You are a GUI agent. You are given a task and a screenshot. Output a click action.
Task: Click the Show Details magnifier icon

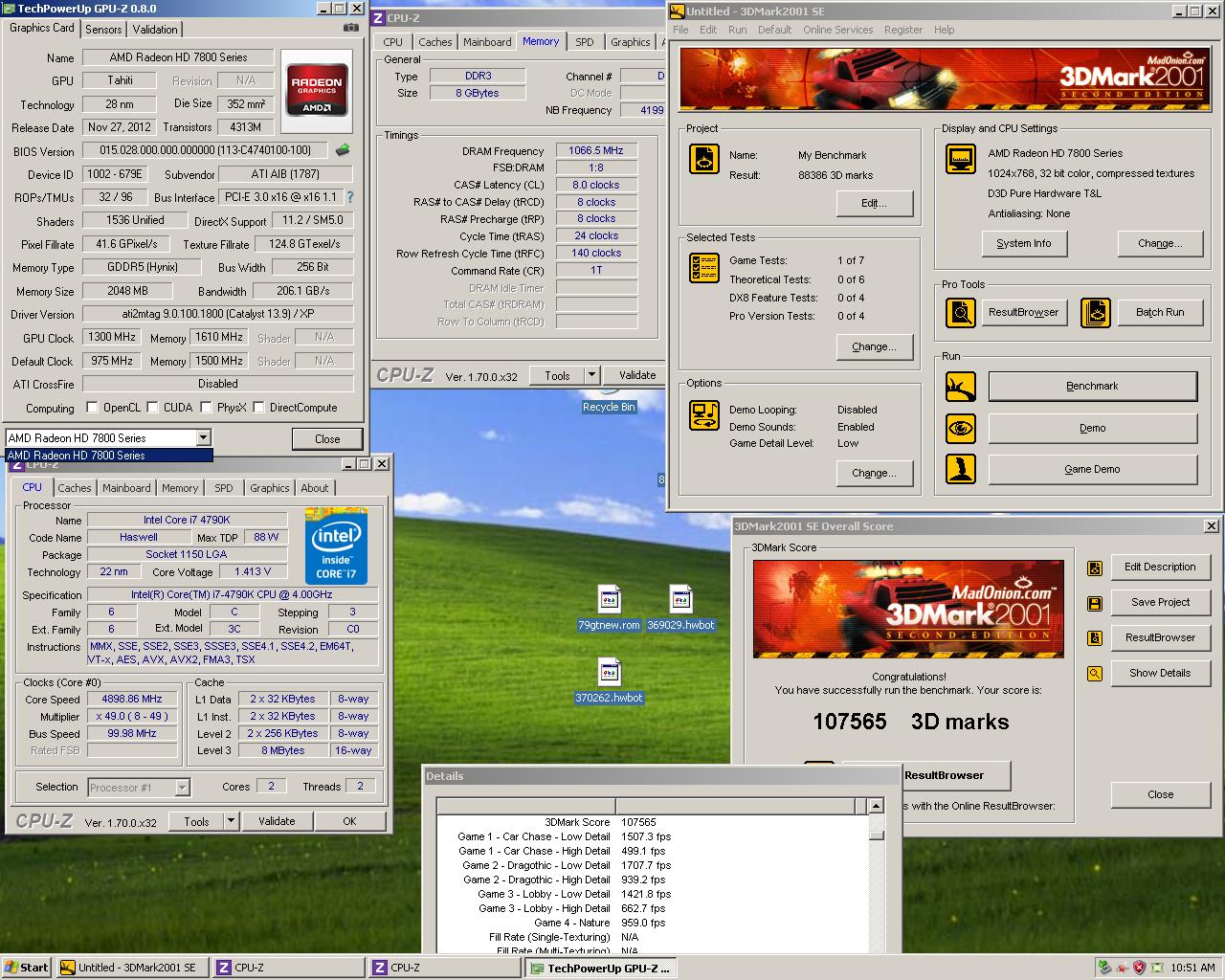coord(1095,674)
